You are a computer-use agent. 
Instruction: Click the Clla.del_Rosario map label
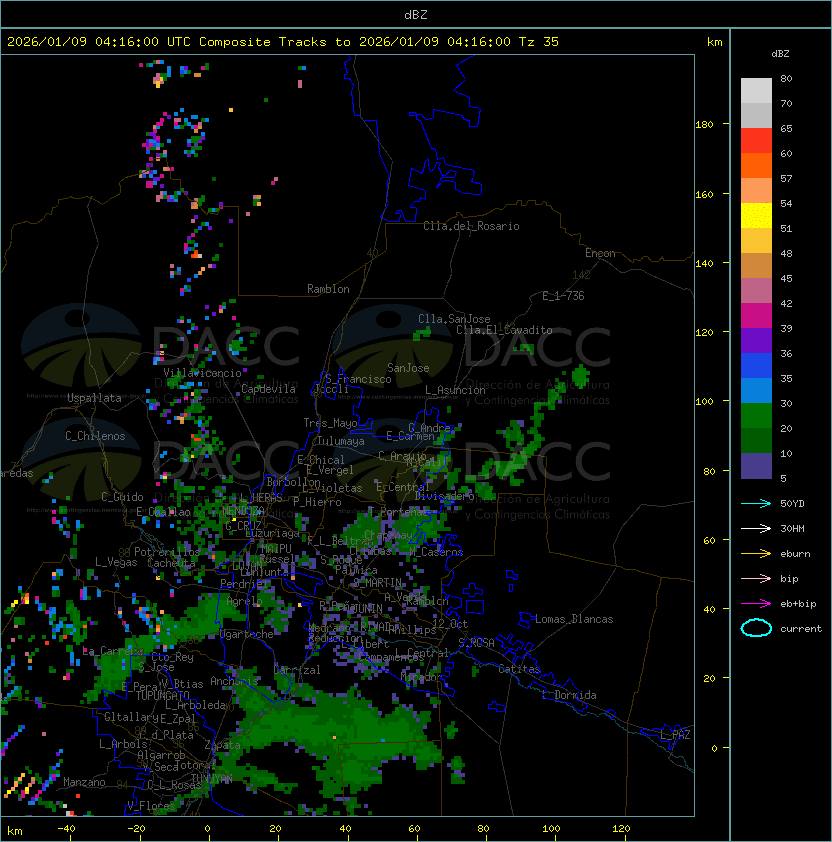(x=471, y=226)
